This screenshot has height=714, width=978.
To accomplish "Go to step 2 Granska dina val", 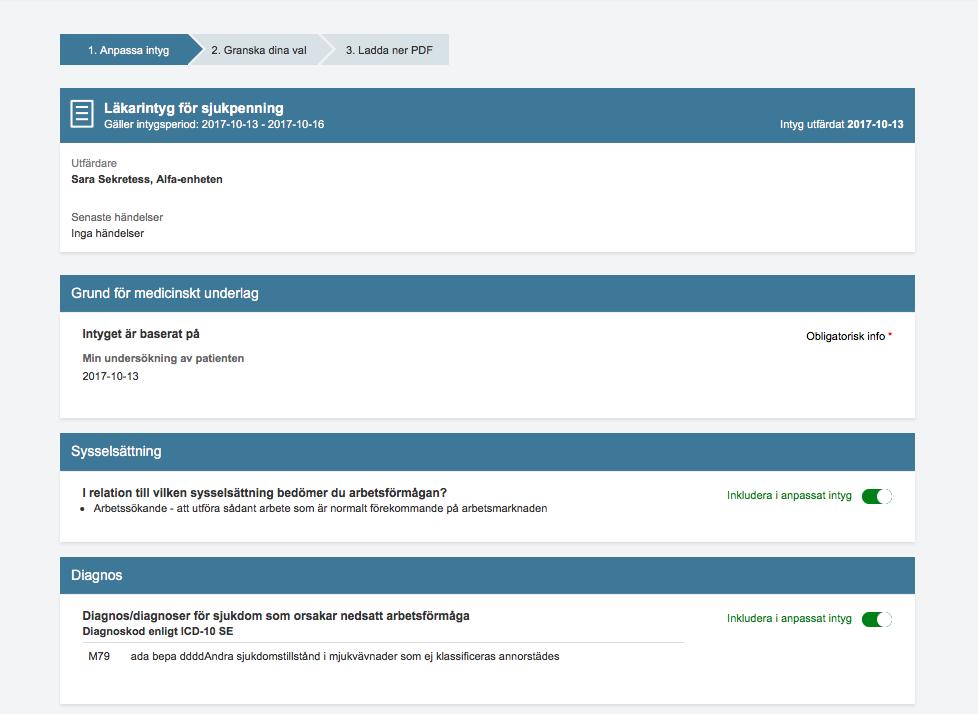I will click(259, 50).
